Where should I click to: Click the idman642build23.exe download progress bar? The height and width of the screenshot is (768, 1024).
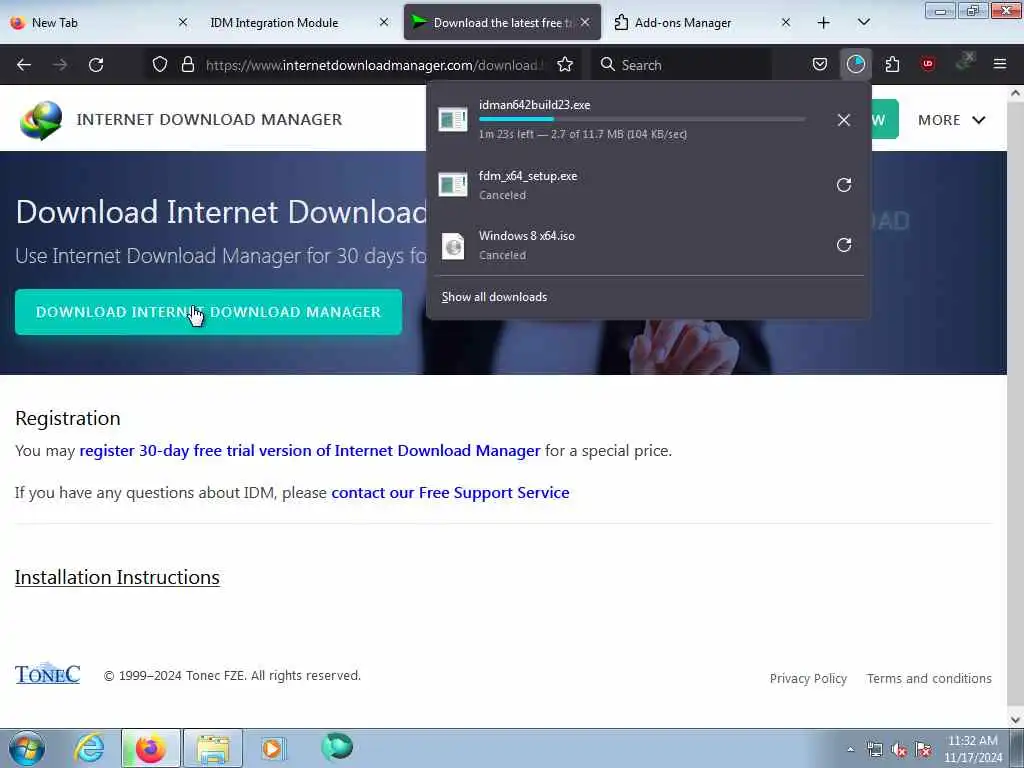point(642,119)
